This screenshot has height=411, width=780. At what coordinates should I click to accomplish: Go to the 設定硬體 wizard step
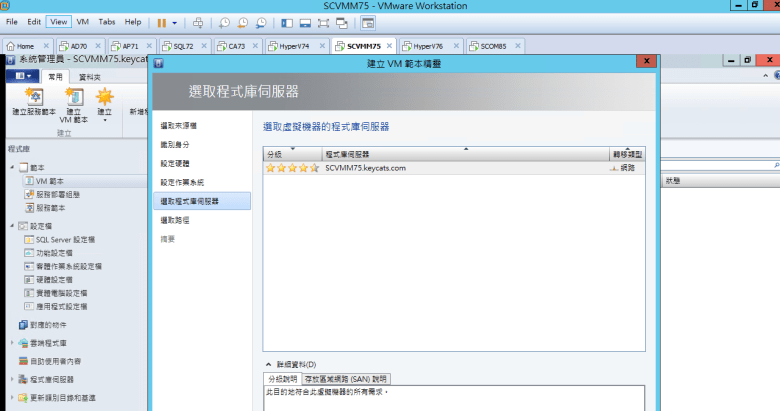click(x=180, y=163)
